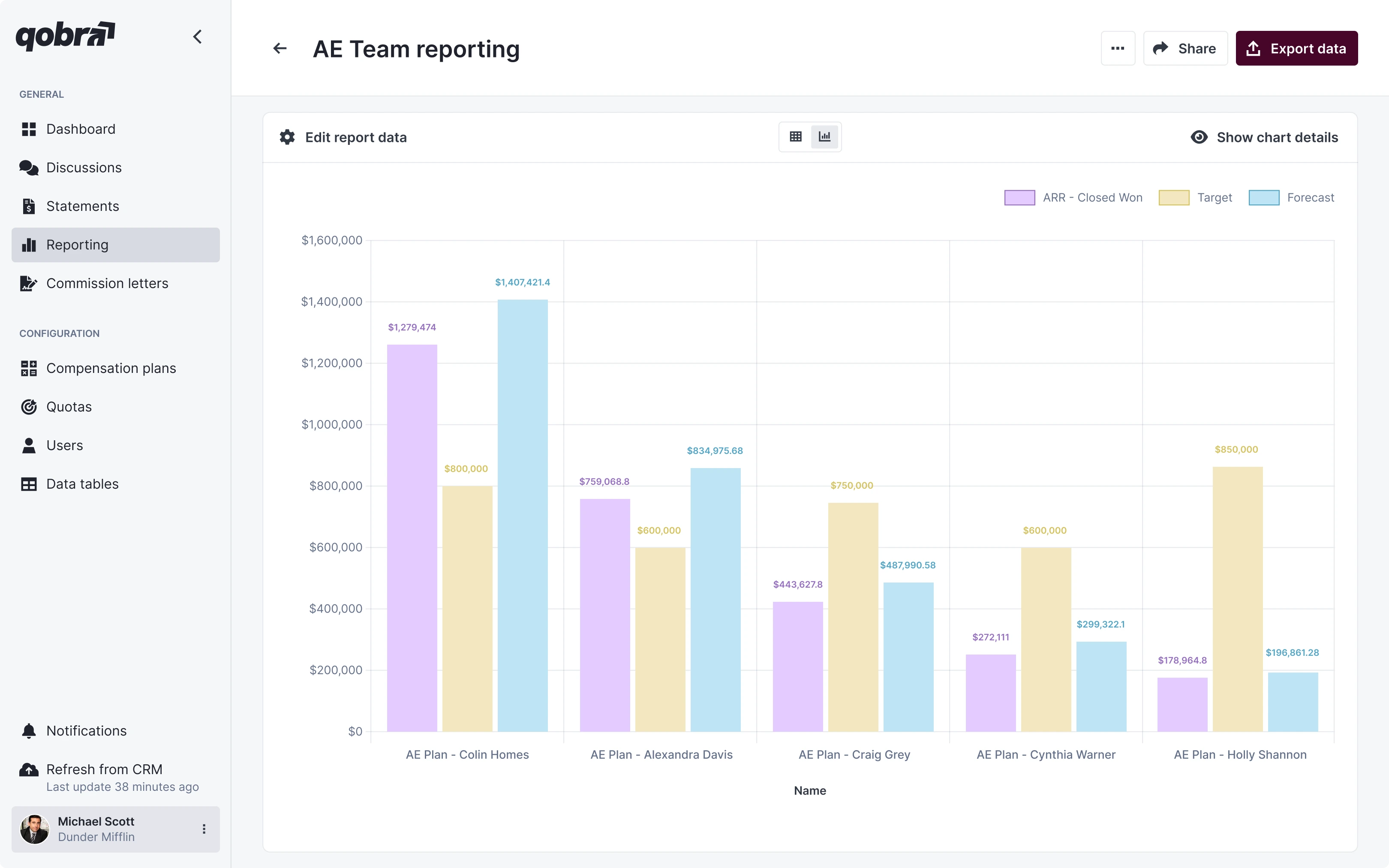Toggle the Forecast series legend swatch
The image size is (1389, 868).
point(1264,198)
